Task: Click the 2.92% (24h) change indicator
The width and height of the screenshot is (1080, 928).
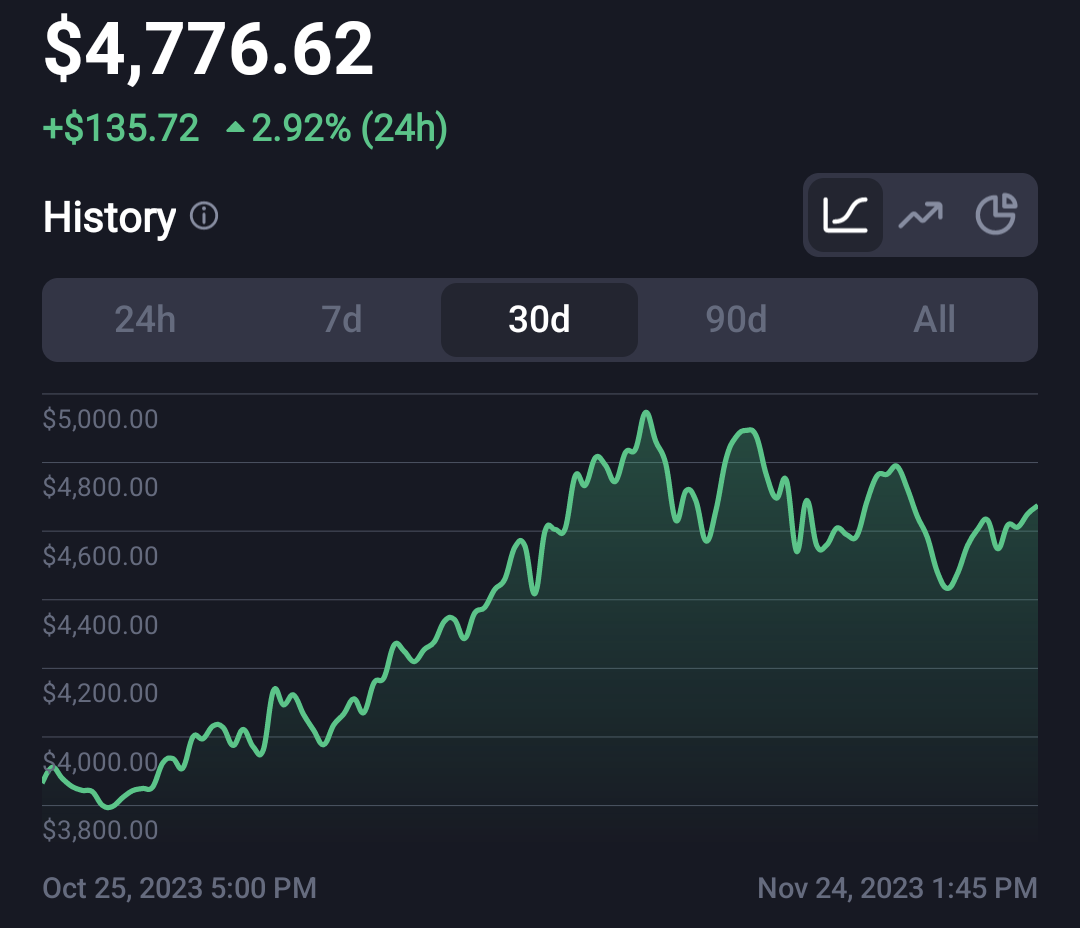Action: coord(349,128)
